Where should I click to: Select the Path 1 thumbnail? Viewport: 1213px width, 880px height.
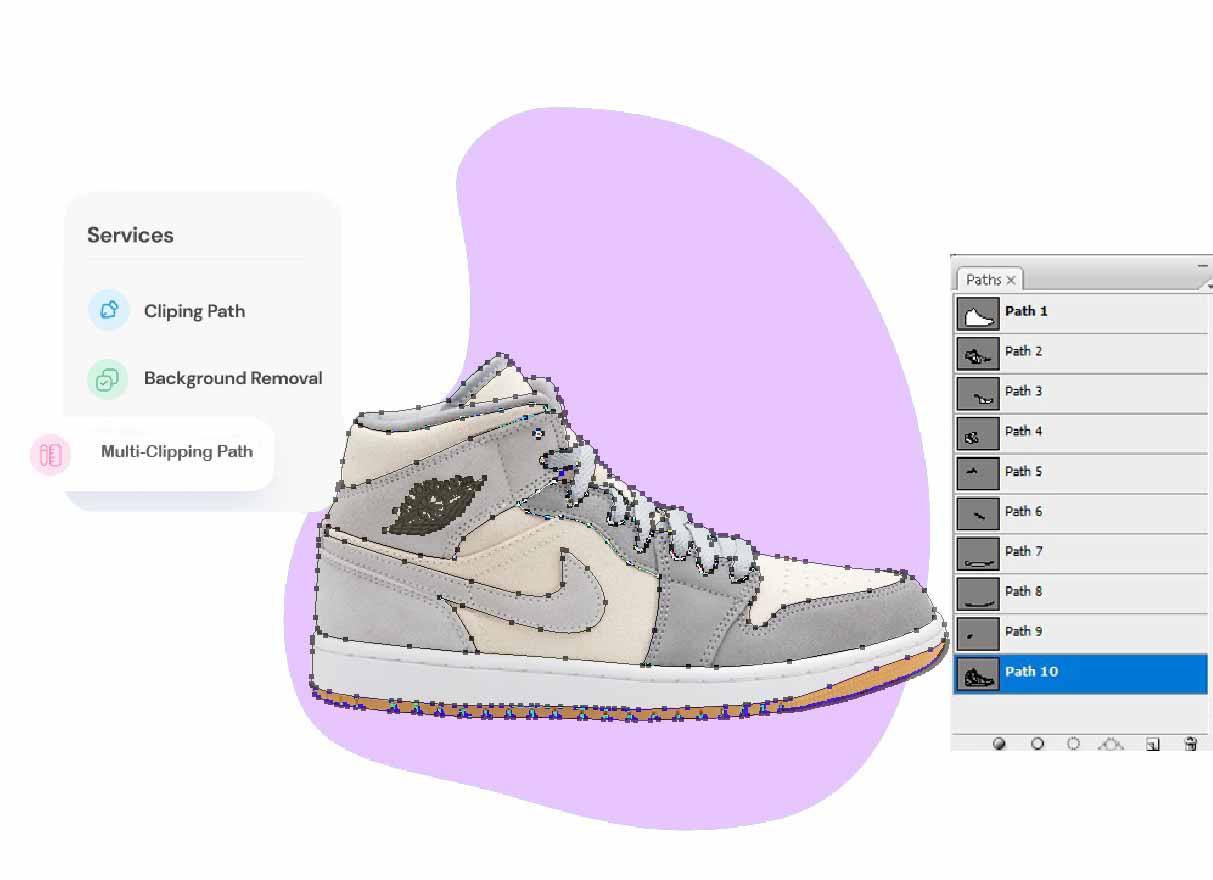(x=977, y=314)
